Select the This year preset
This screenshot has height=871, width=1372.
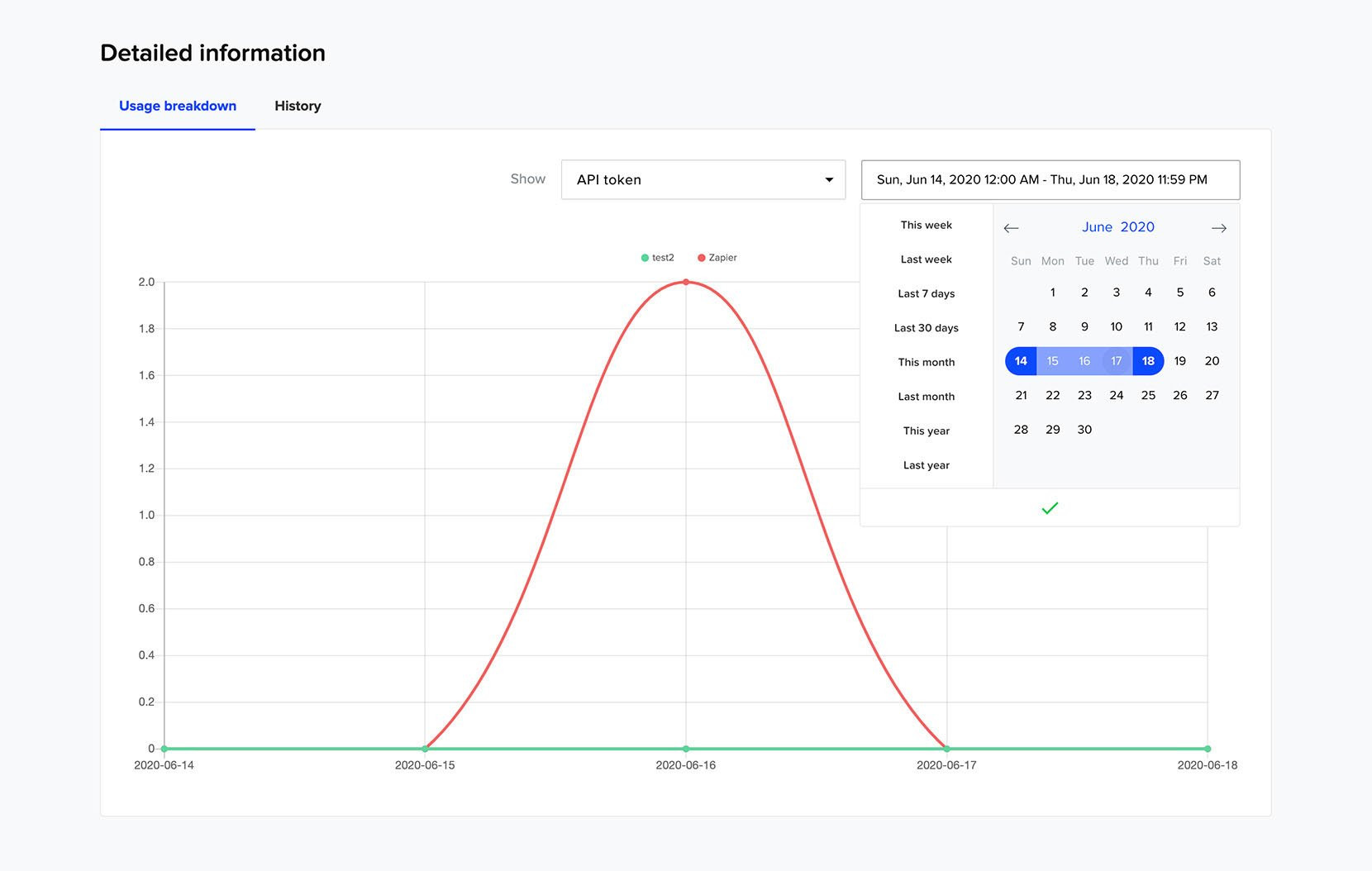pyautogui.click(x=927, y=431)
